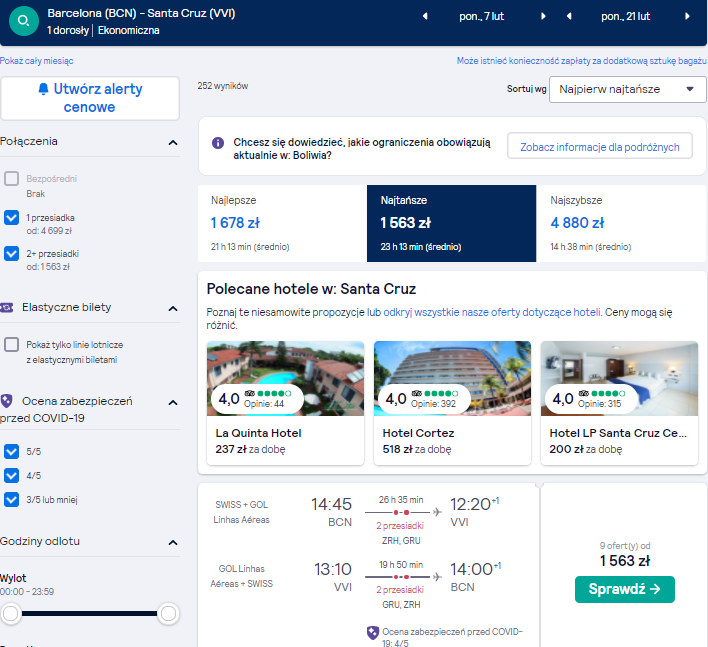Open Hotel Cortez photo

point(452,378)
